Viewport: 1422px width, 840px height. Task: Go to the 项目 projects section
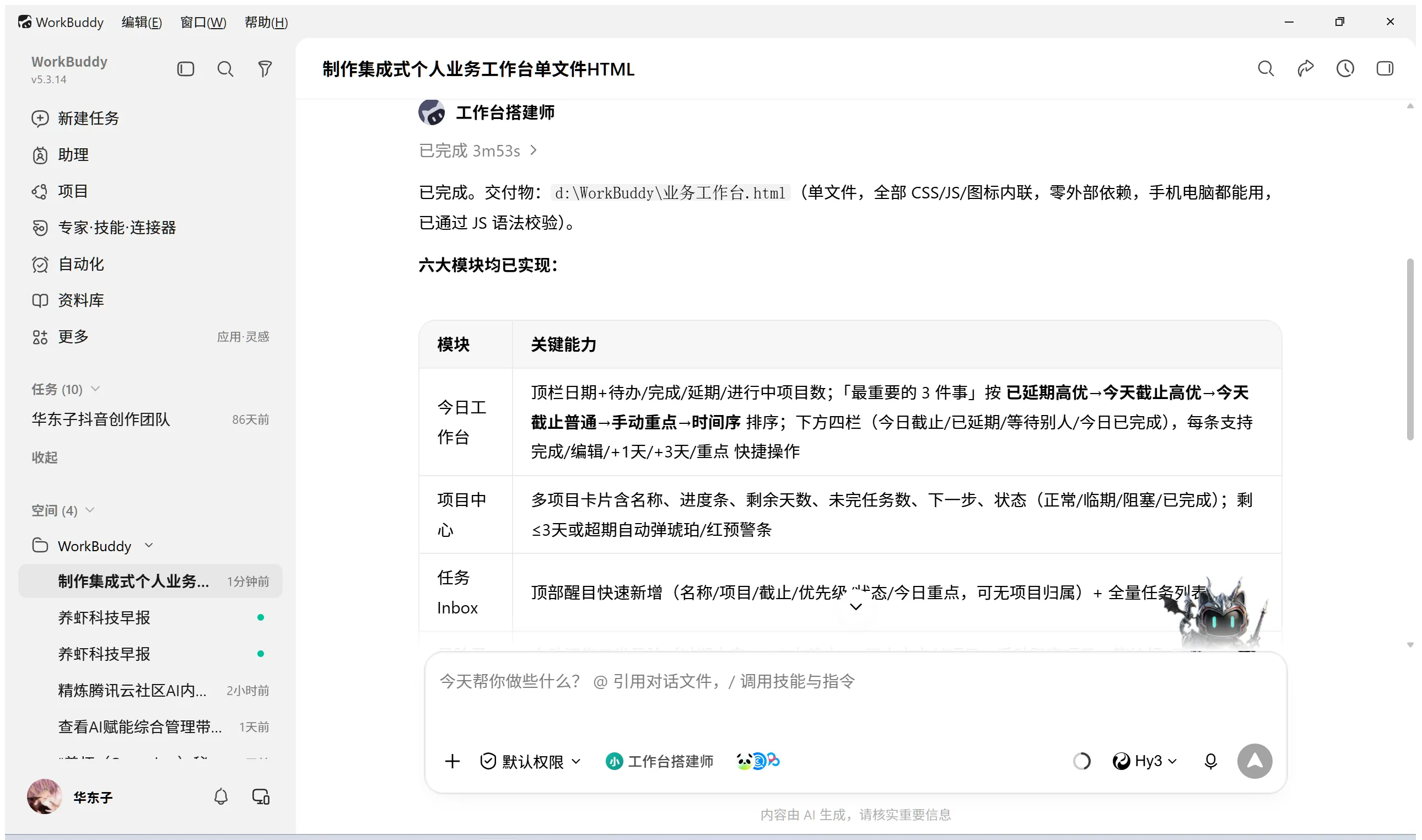150,191
